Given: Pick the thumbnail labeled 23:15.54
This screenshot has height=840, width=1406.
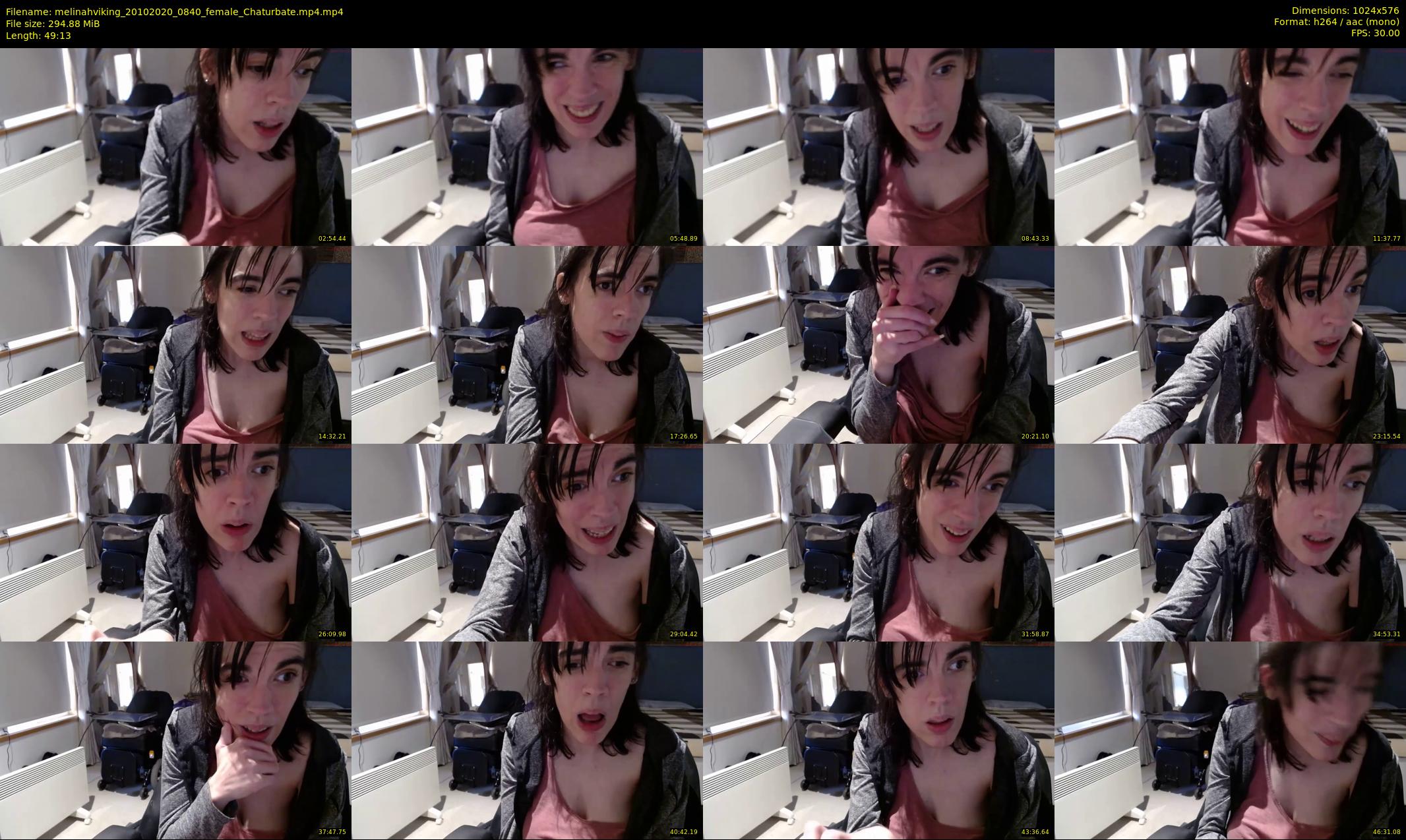Looking at the screenshot, I should 1230,344.
